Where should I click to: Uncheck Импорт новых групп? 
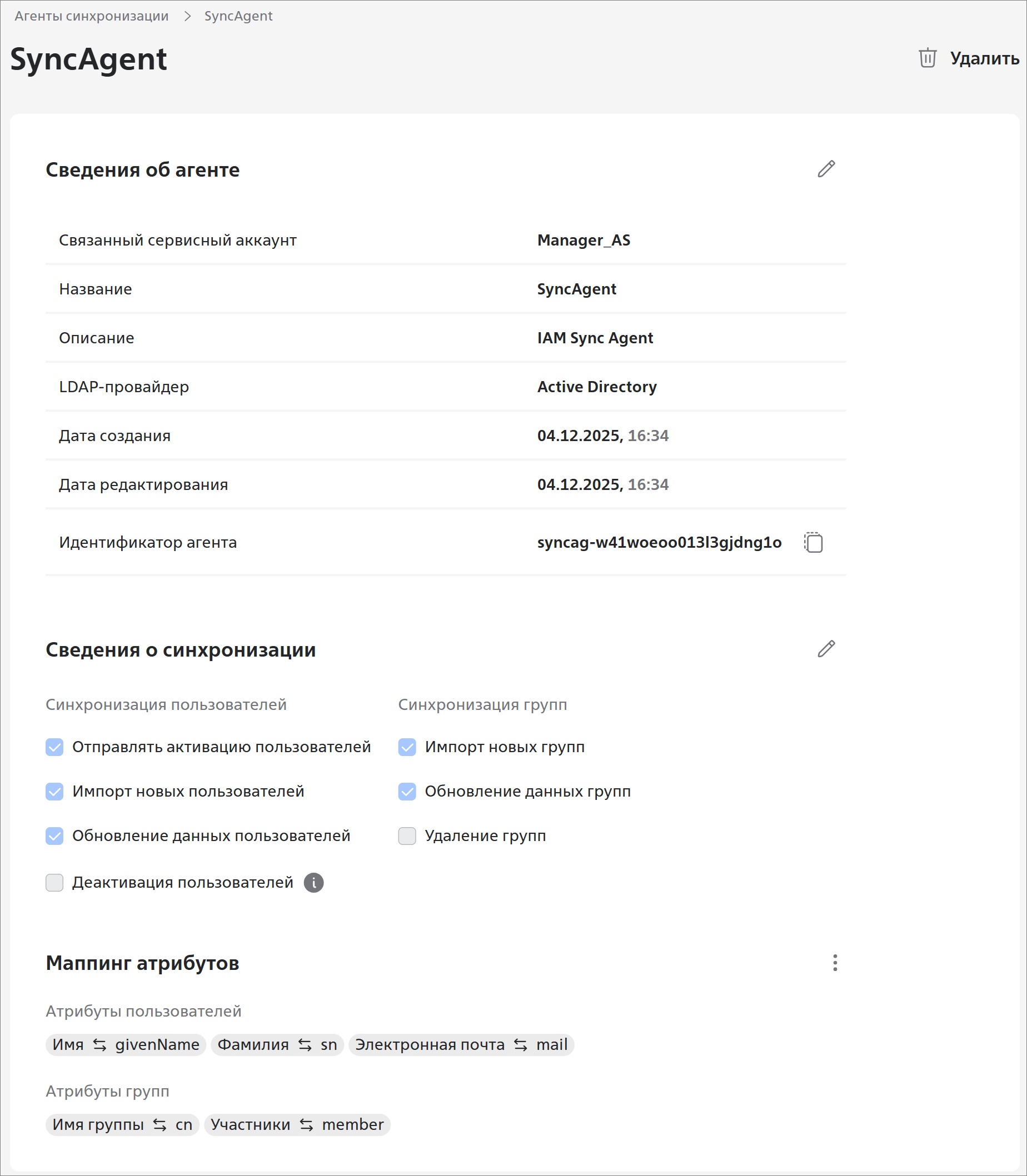click(x=407, y=747)
